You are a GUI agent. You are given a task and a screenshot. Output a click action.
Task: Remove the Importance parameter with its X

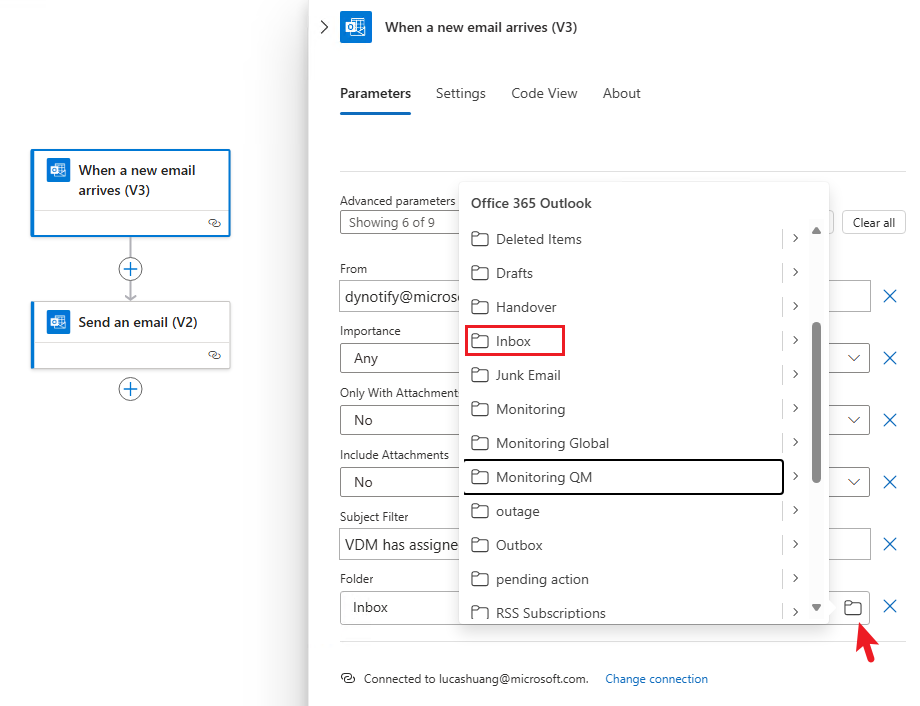click(889, 358)
